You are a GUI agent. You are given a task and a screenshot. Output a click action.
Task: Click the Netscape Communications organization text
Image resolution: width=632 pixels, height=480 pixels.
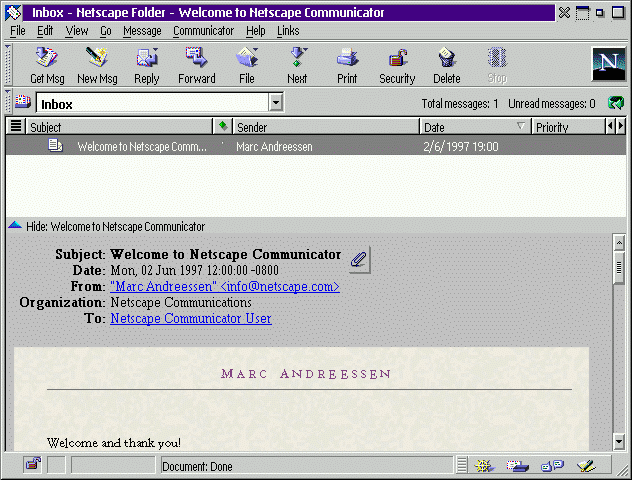181,302
